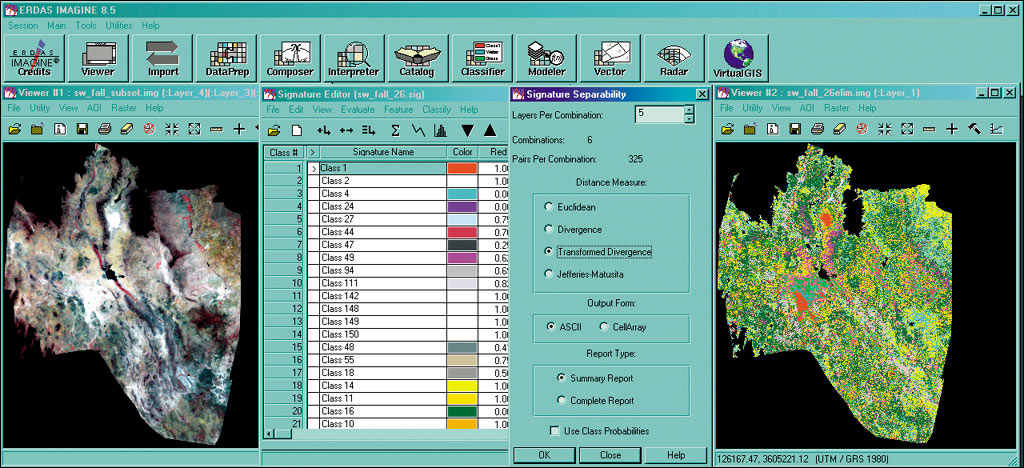Click the Close button in Signature Separability
This screenshot has width=1024, height=468.
[610, 455]
